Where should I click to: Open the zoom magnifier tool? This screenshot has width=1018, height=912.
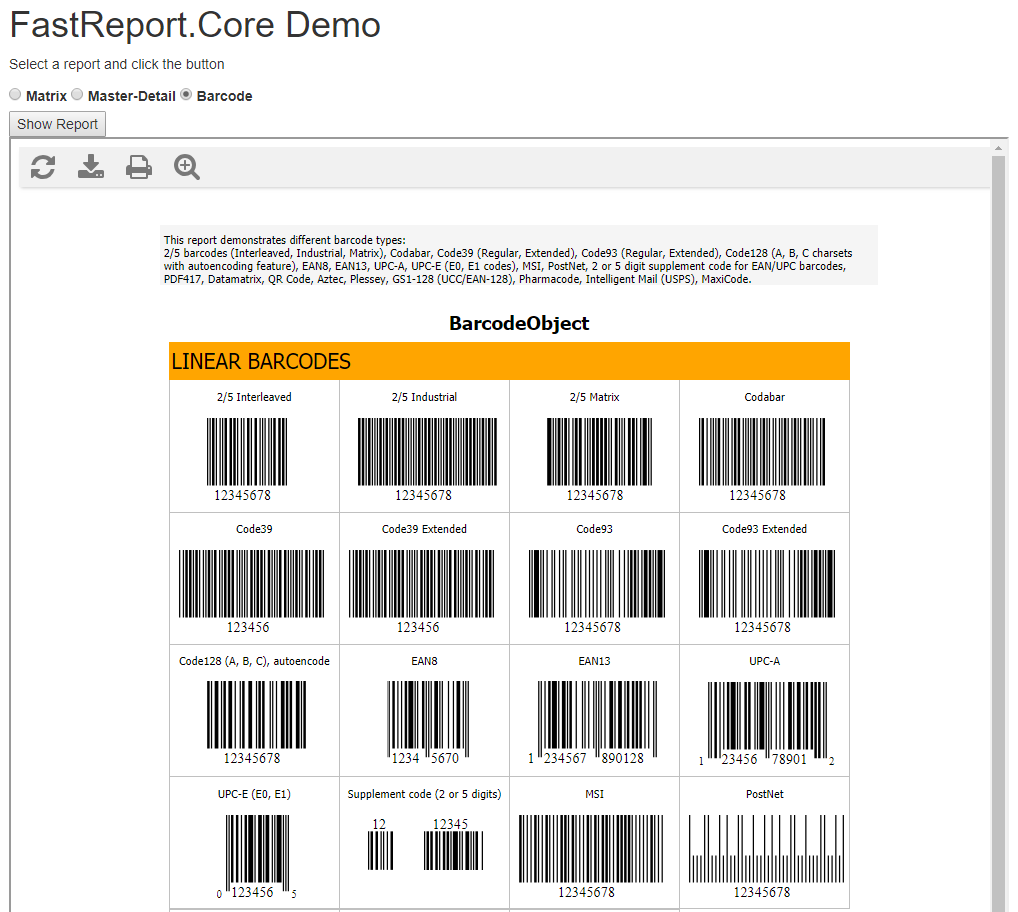[x=187, y=167]
